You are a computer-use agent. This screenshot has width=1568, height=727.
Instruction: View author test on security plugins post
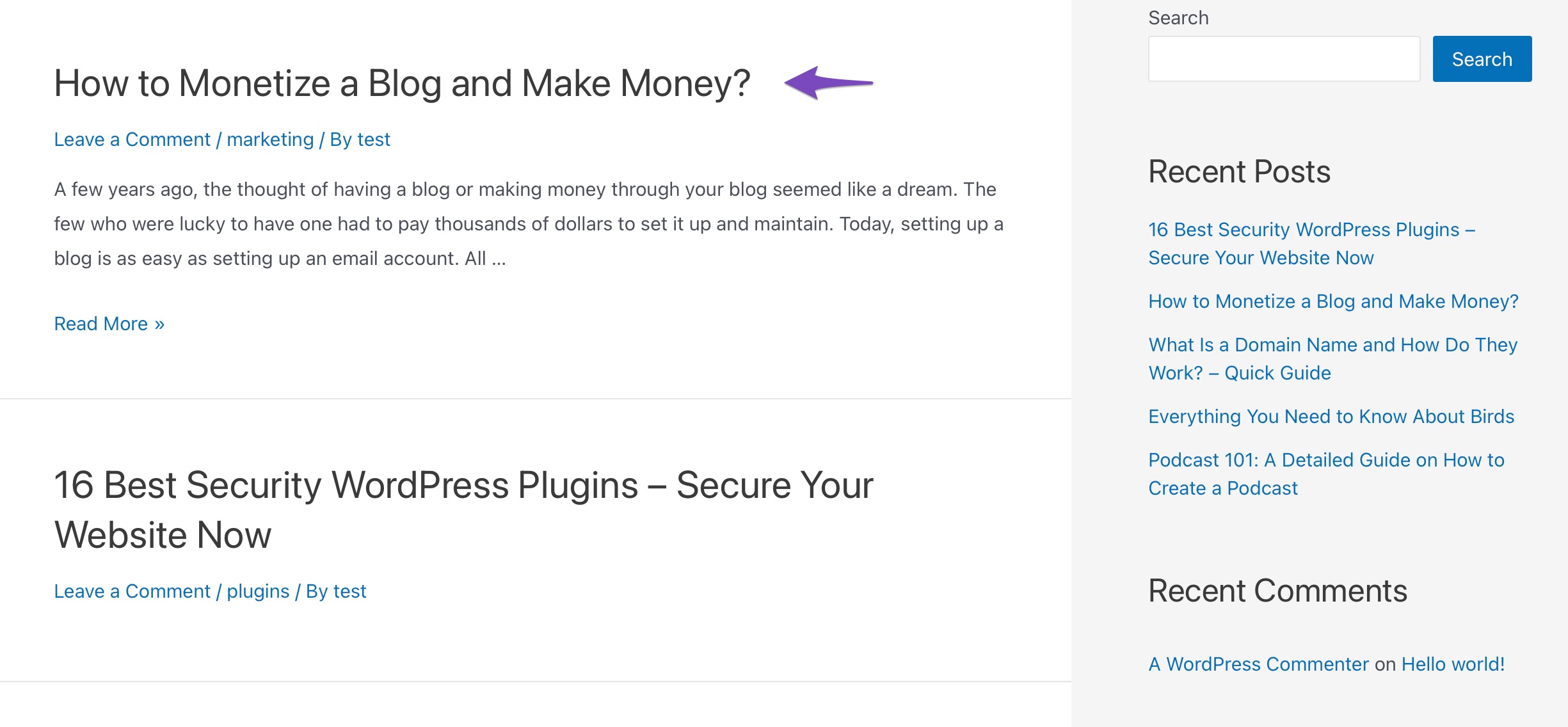[x=349, y=591]
